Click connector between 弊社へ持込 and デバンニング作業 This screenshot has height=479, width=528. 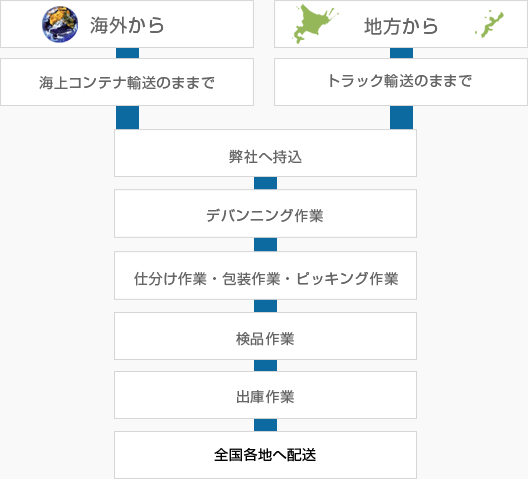(265, 183)
